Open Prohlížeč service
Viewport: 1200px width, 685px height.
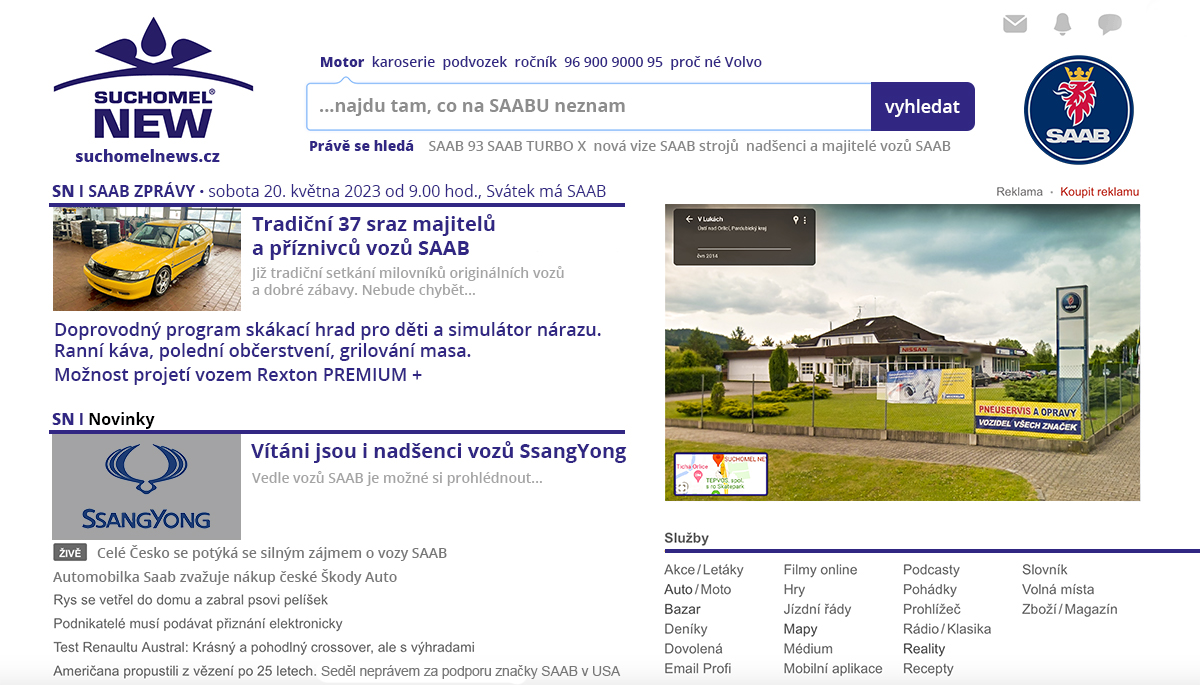(932, 609)
